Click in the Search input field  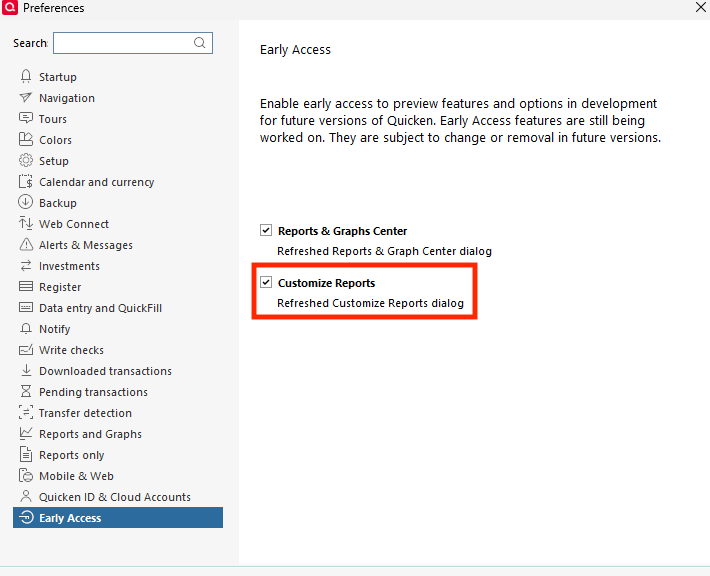point(133,43)
